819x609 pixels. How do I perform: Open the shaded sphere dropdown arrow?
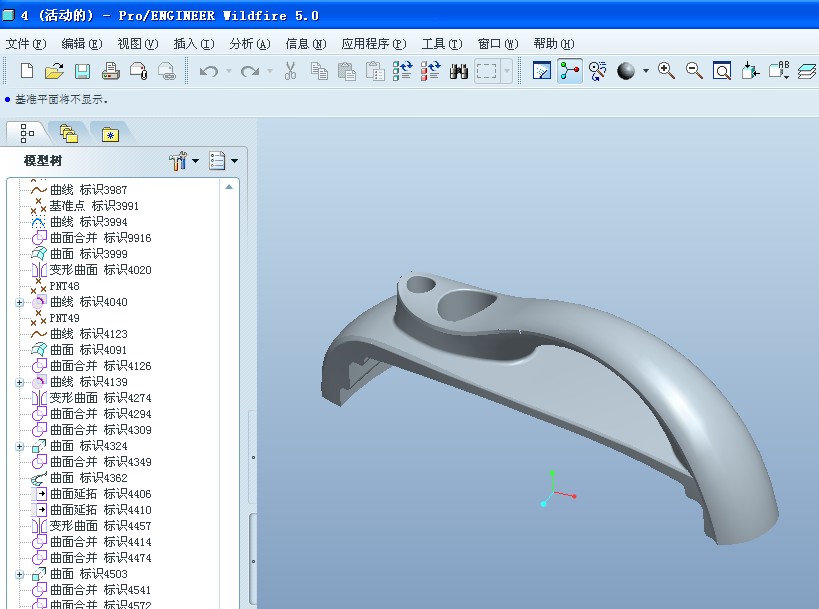pos(646,71)
